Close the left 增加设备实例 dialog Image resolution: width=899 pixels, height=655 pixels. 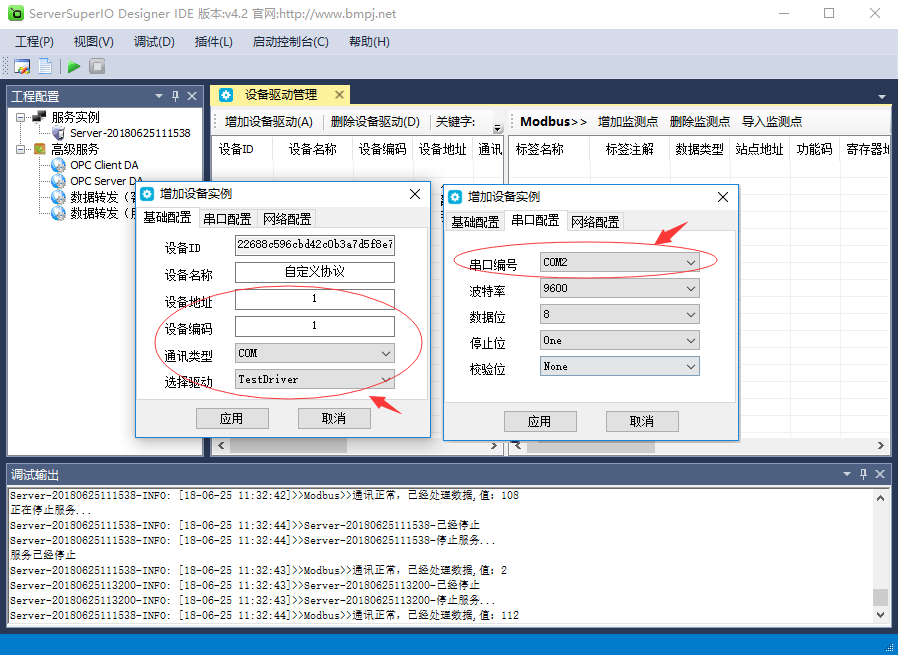(415, 194)
